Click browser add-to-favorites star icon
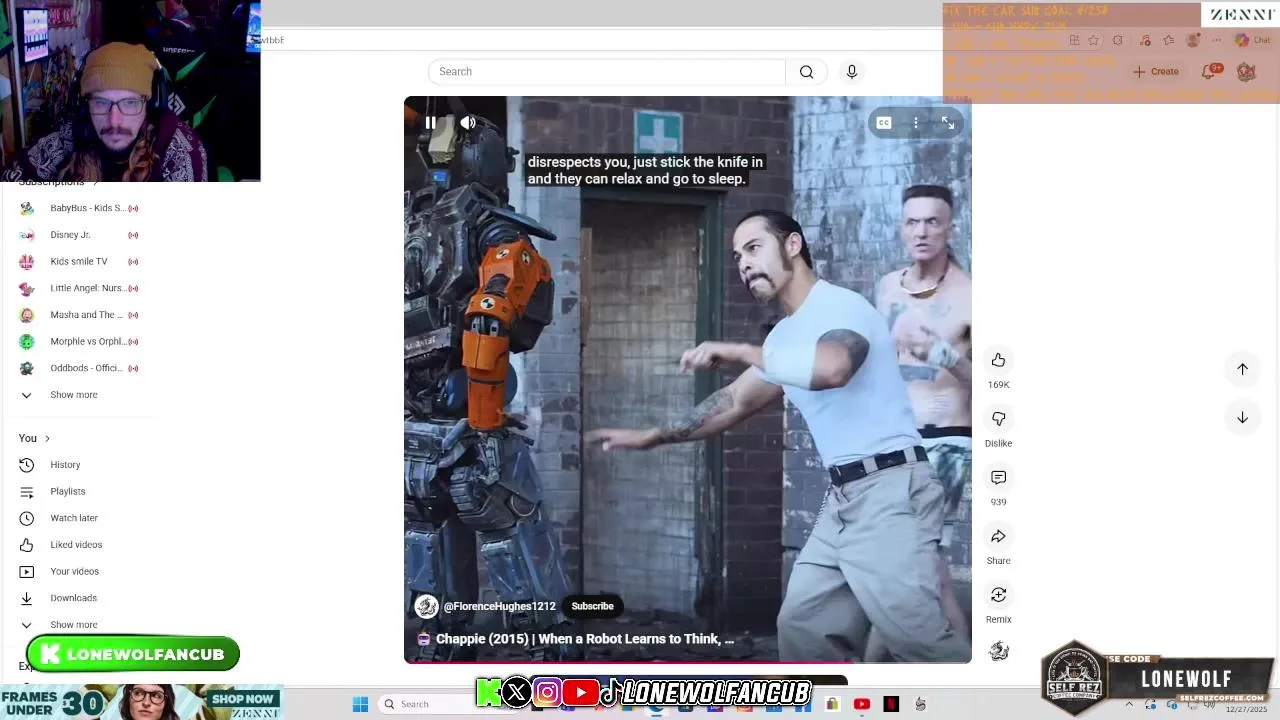This screenshot has width=1280, height=720. [1094, 41]
